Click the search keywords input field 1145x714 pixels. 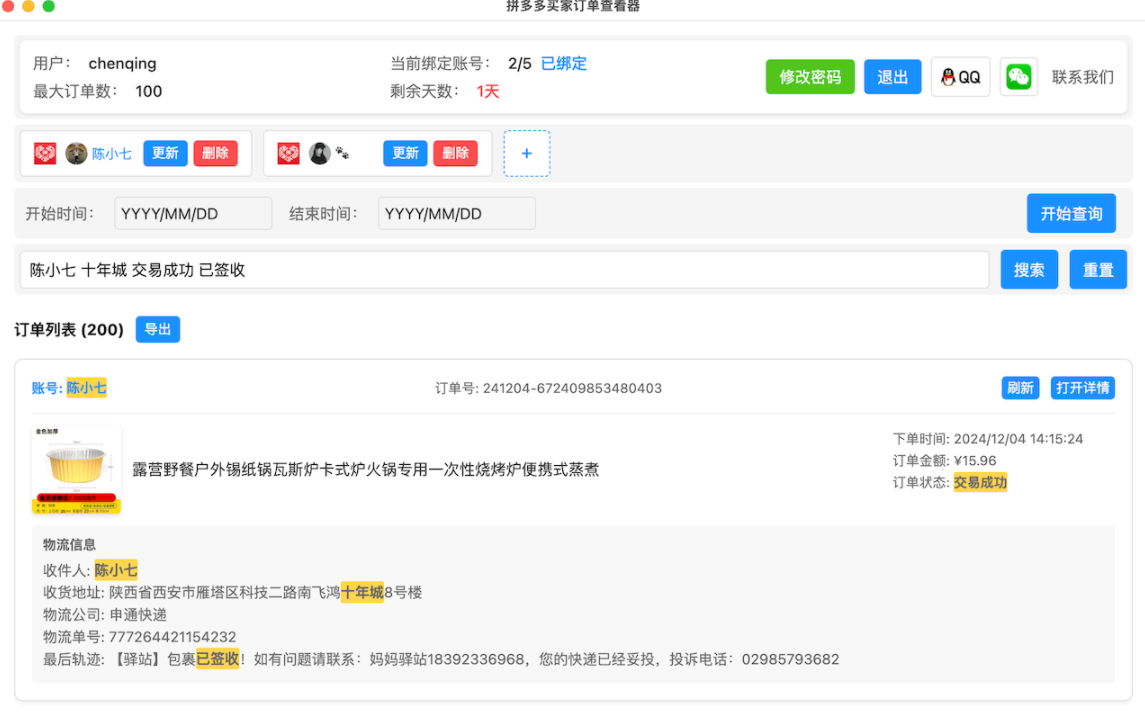(505, 270)
